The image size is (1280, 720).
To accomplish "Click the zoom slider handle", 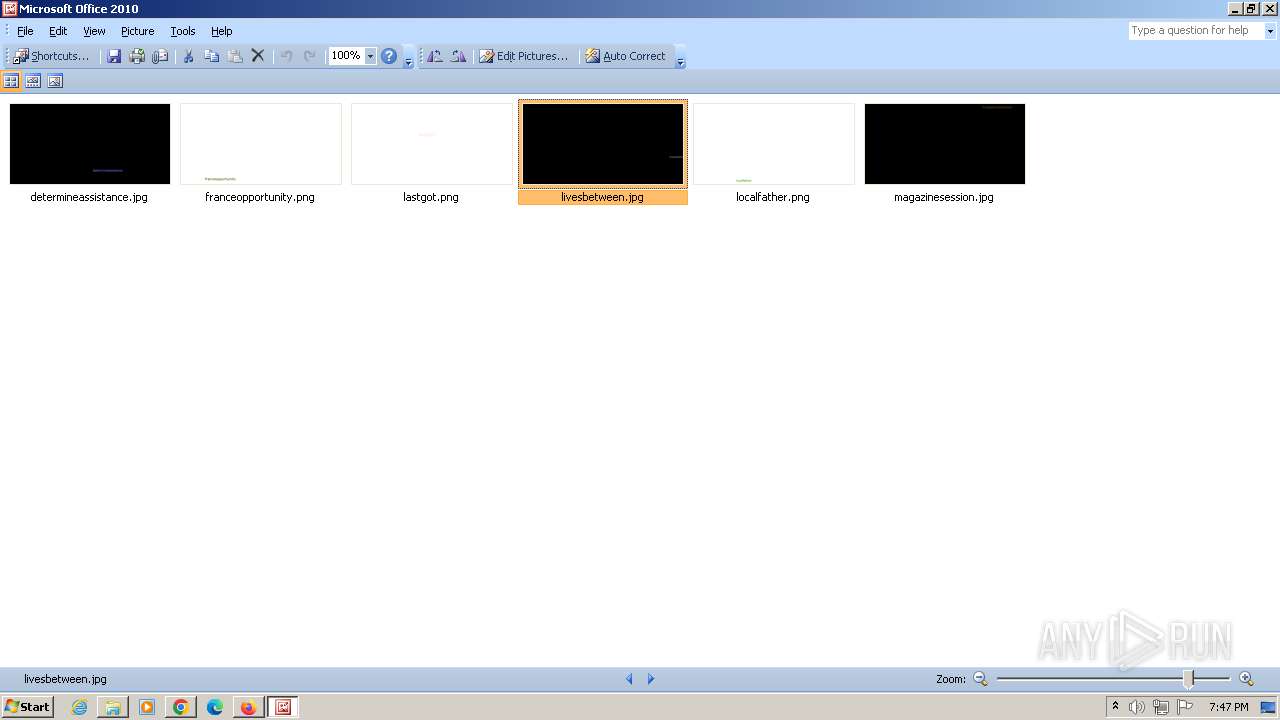I will (x=1189, y=679).
